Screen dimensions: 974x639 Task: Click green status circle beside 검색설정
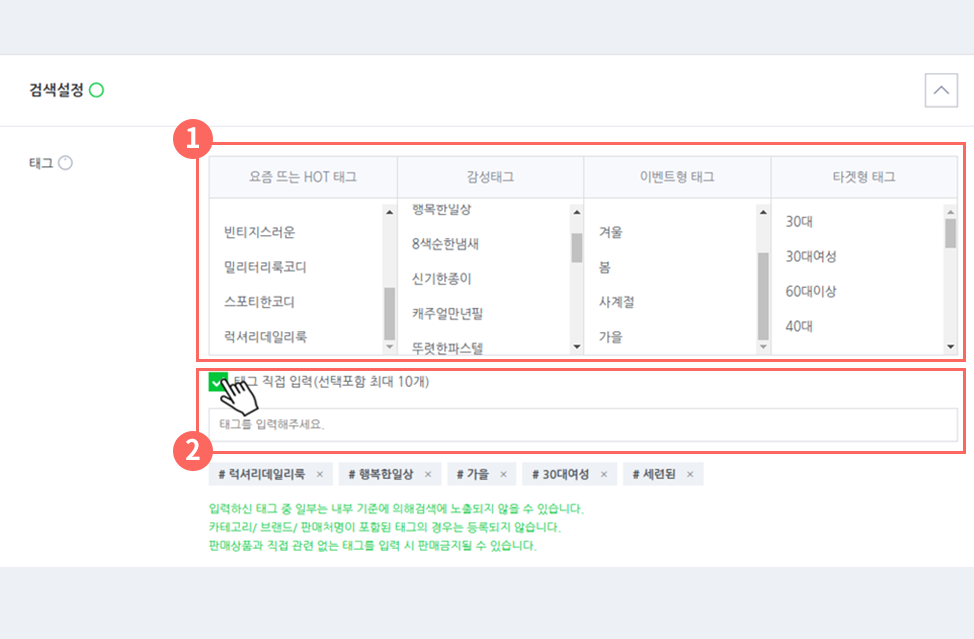coord(96,90)
